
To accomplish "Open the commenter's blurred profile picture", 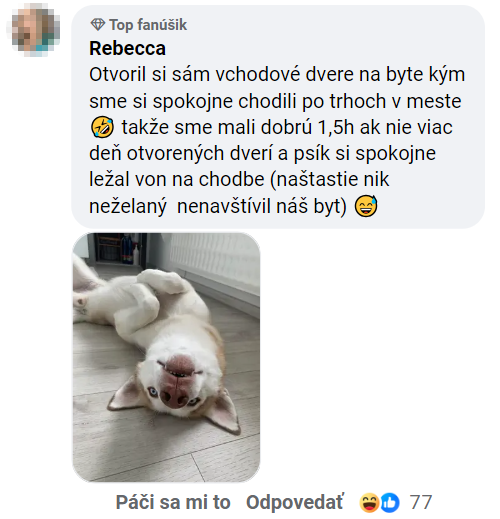I will 36,30.
